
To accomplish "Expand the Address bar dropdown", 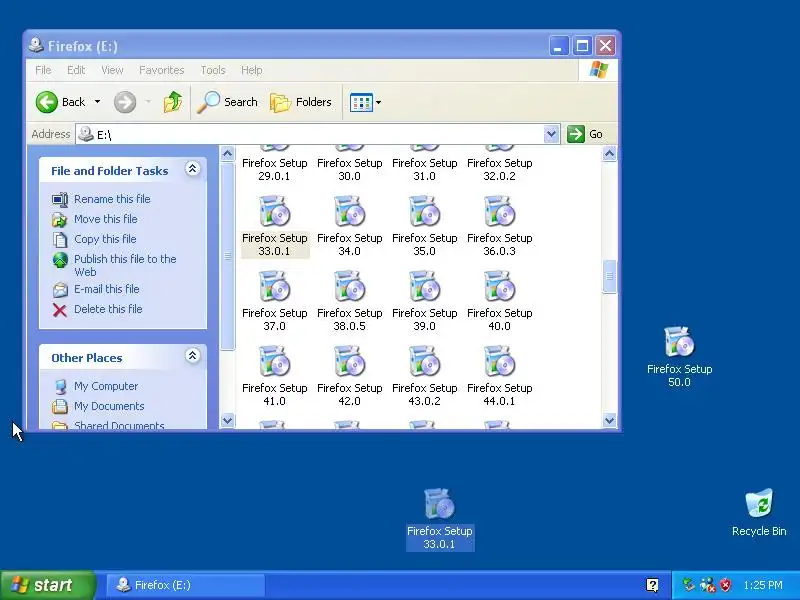I will coord(551,134).
